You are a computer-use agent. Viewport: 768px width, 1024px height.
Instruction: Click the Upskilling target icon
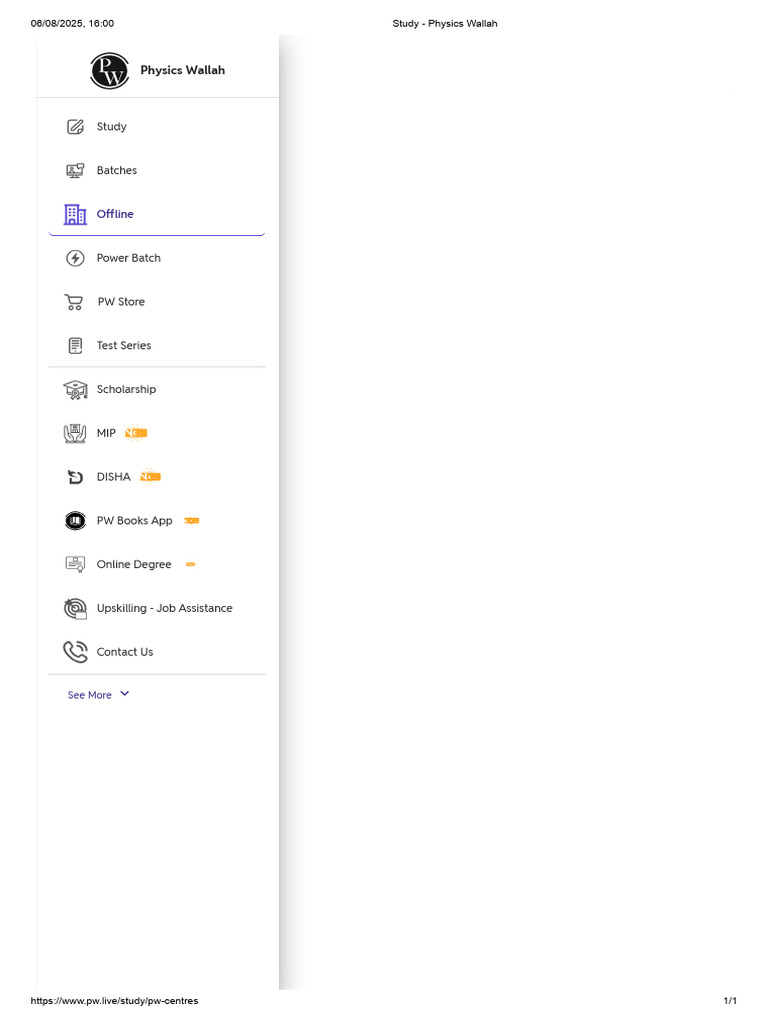(75, 608)
